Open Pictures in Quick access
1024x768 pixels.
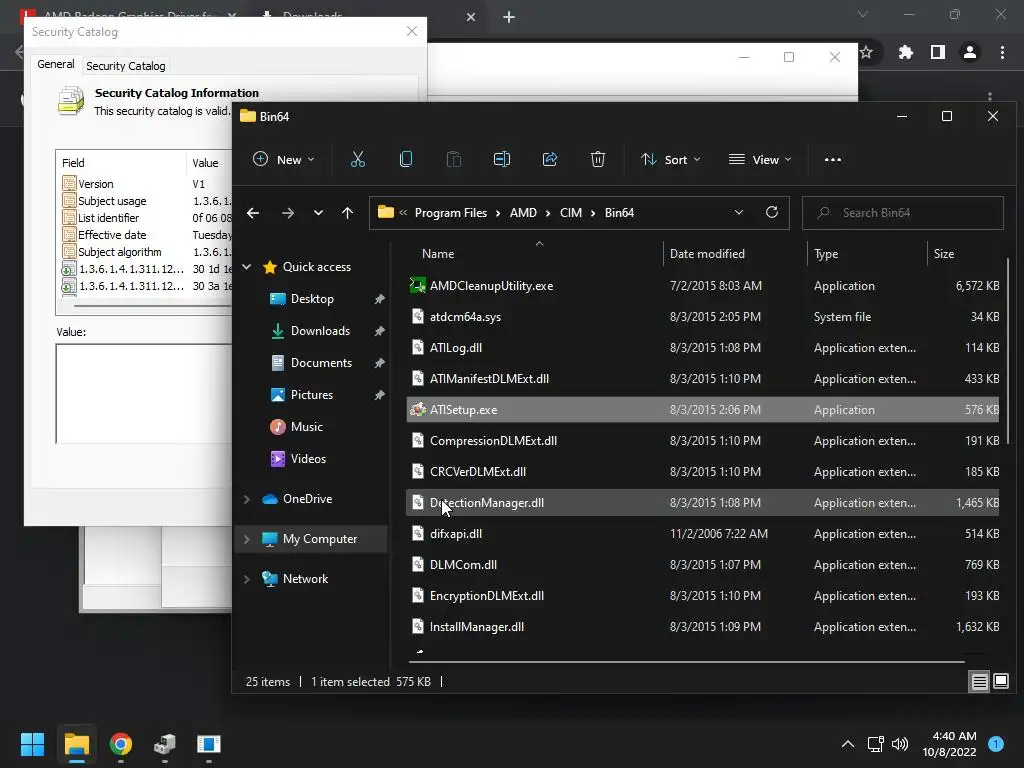click(312, 395)
